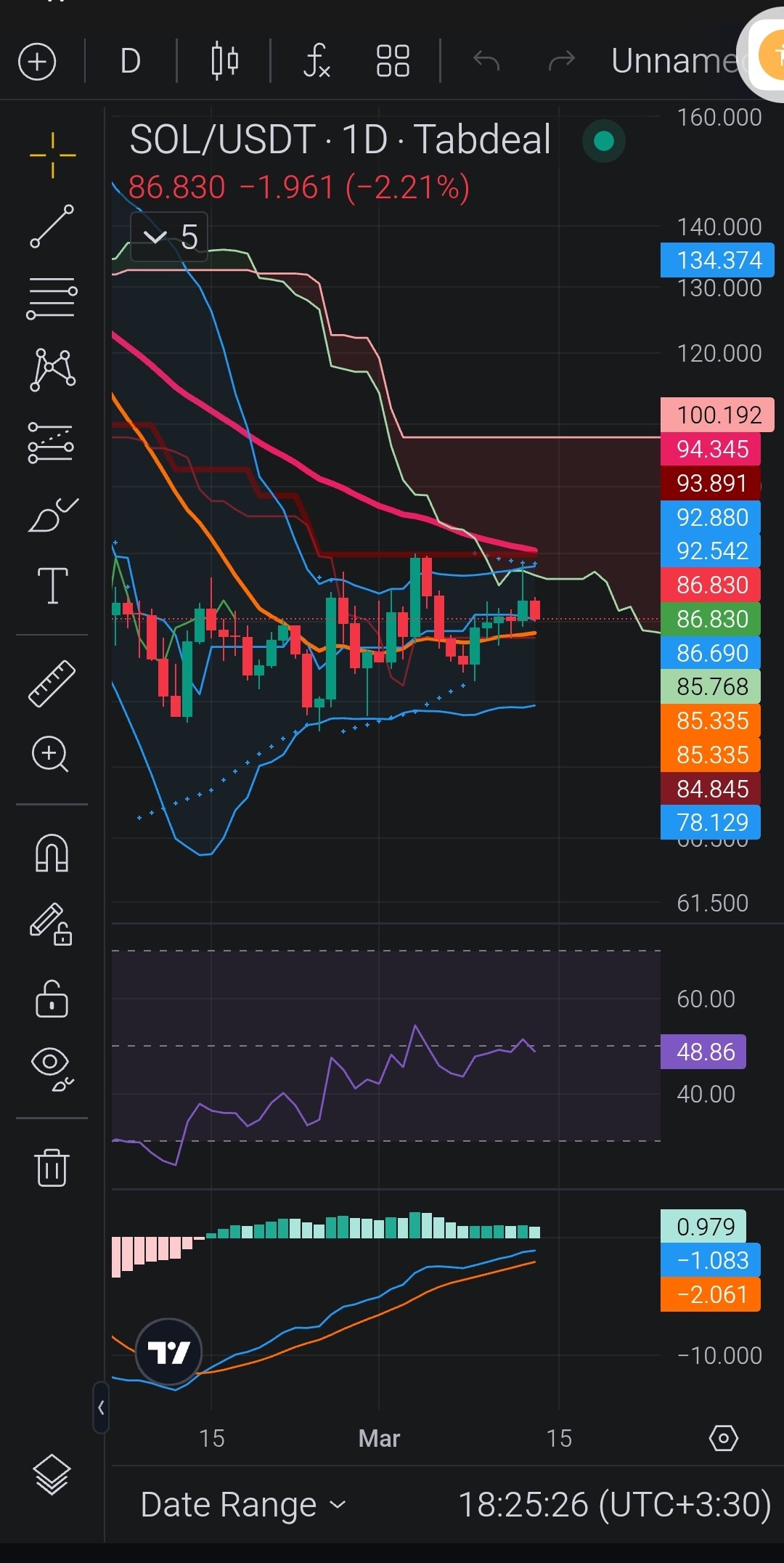
Task: Click the 160.000 price scale value
Action: (719, 118)
